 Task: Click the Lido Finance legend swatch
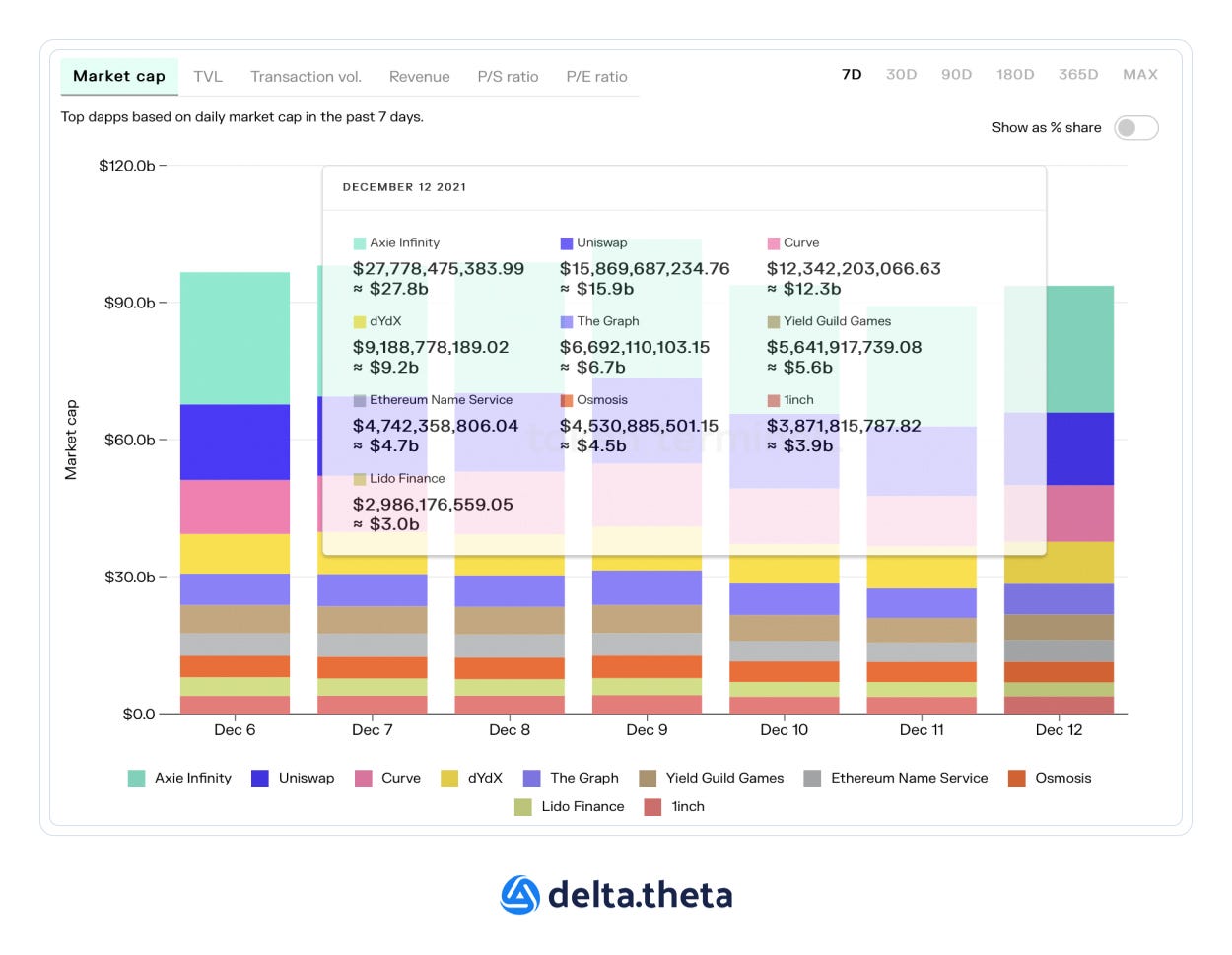click(523, 807)
